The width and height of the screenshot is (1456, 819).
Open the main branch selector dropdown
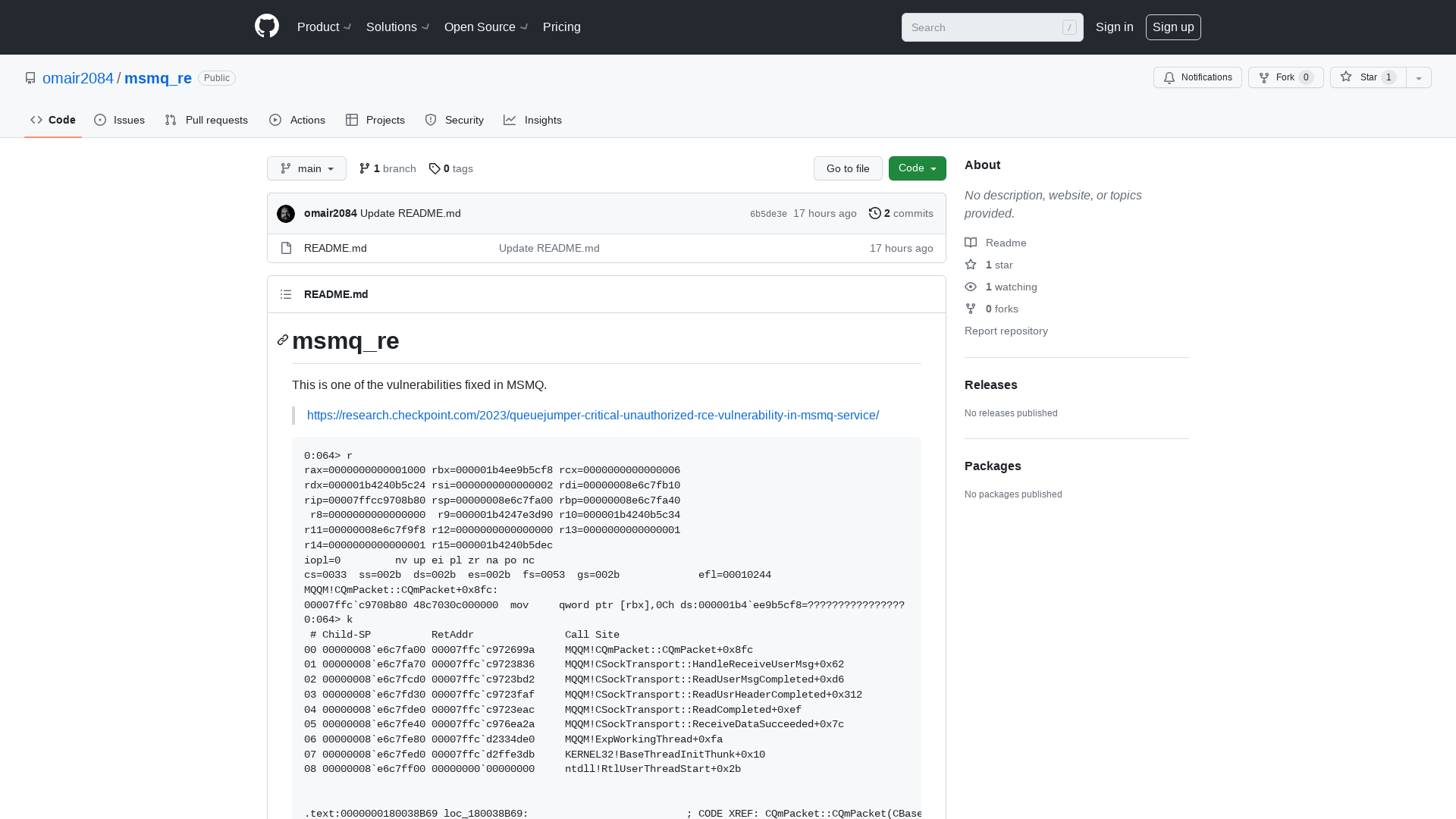pyautogui.click(x=306, y=168)
